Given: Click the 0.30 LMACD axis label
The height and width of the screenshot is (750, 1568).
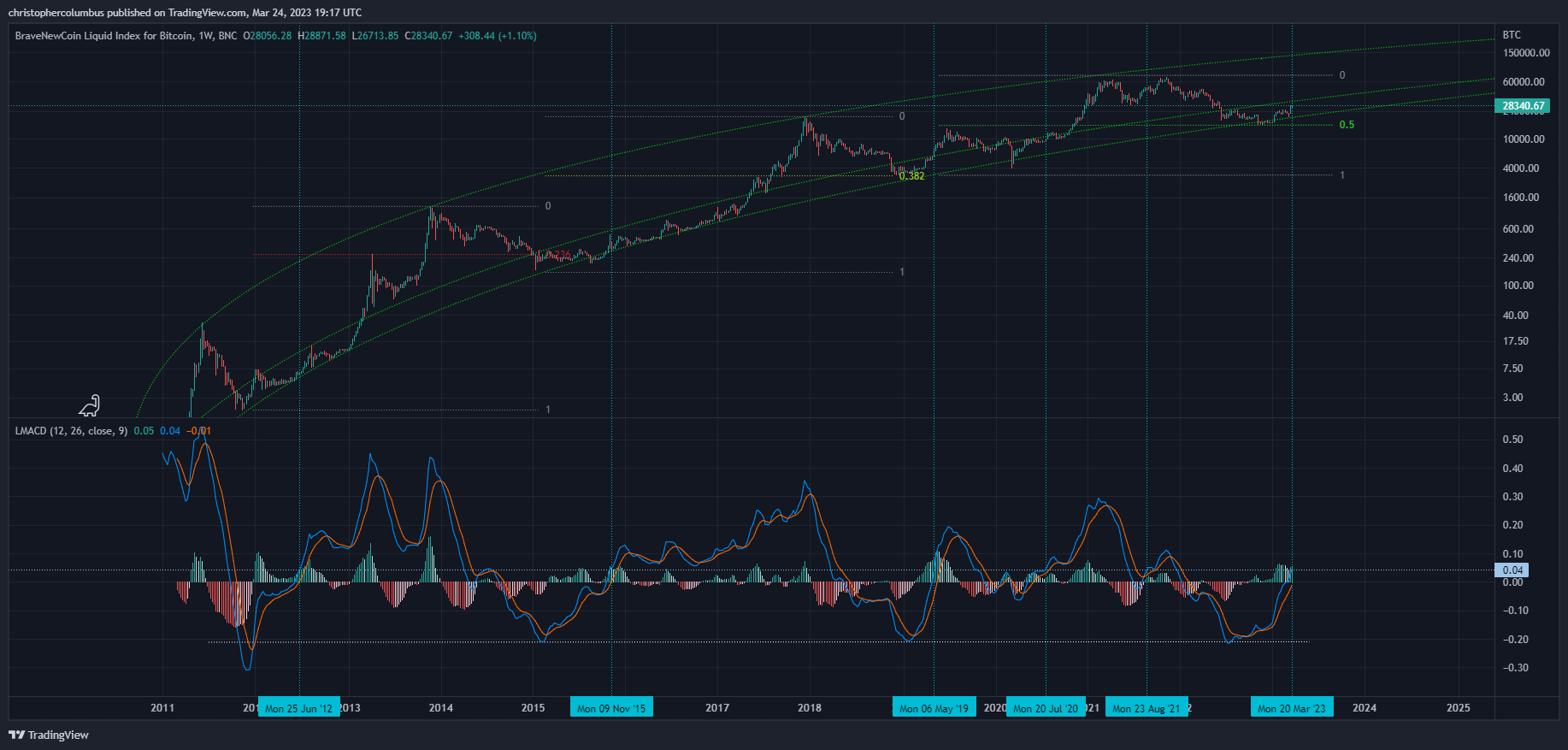Looking at the screenshot, I should coord(1512,497).
